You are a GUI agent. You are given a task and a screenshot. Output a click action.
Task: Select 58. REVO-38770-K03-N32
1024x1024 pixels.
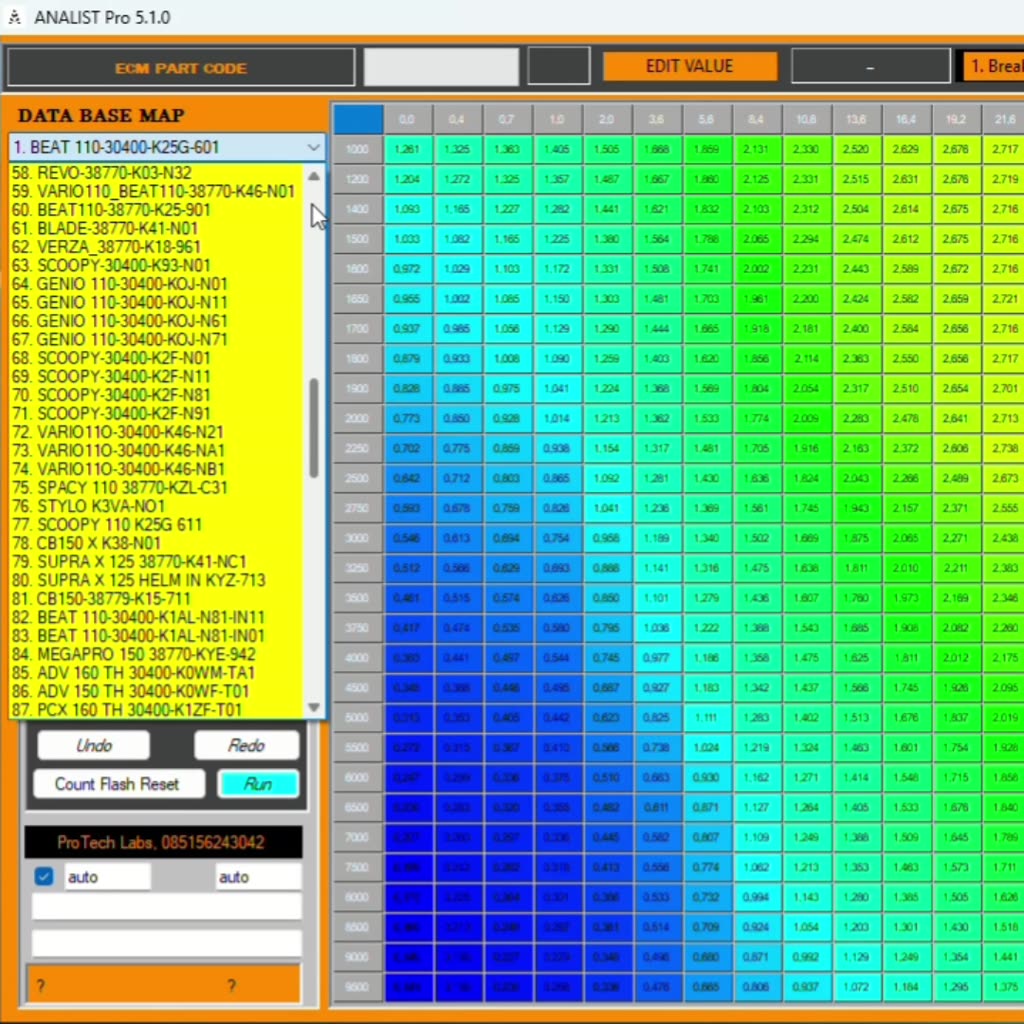click(x=155, y=172)
